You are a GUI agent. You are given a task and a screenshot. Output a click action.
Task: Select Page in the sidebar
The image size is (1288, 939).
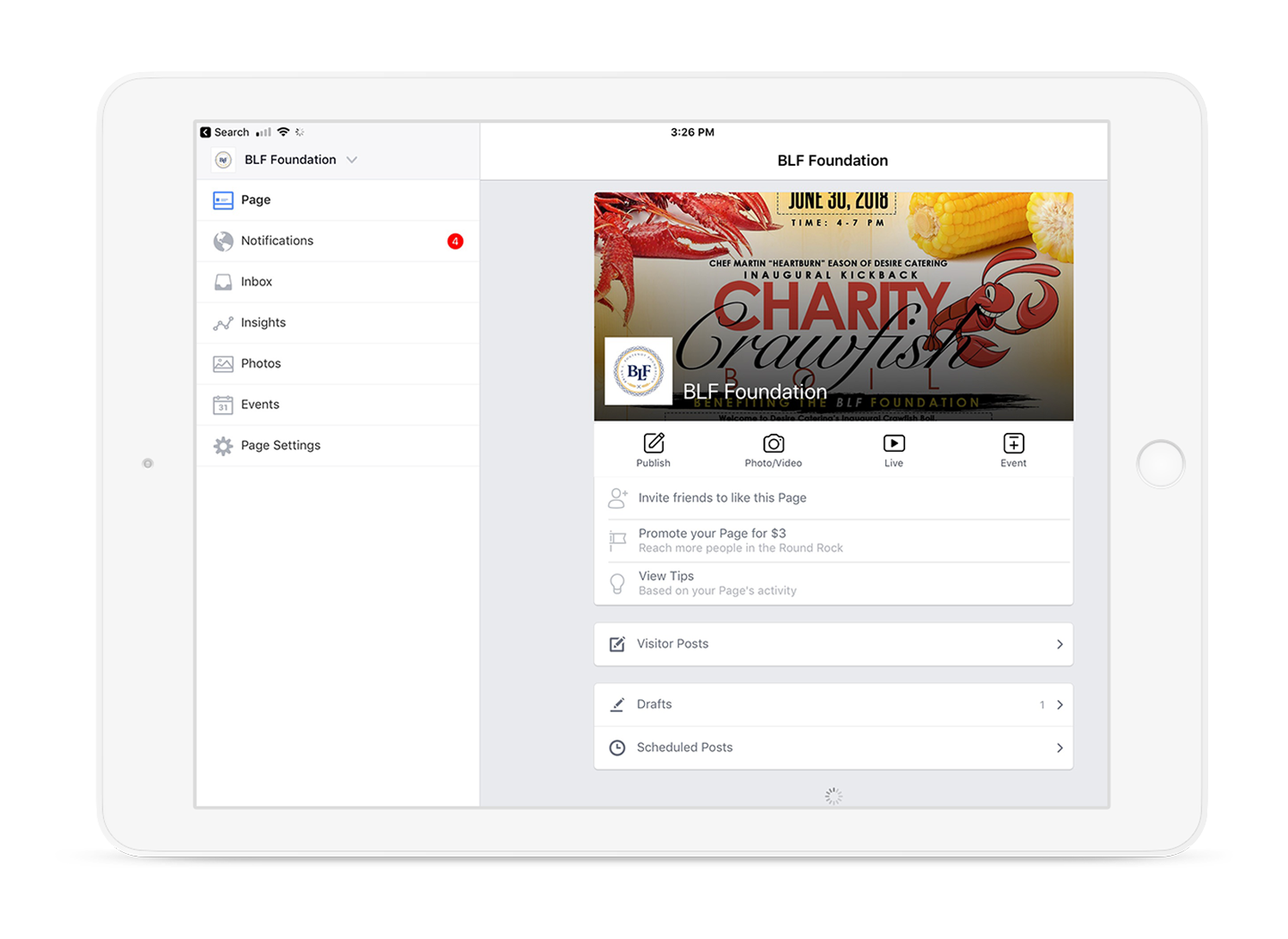(x=337, y=200)
